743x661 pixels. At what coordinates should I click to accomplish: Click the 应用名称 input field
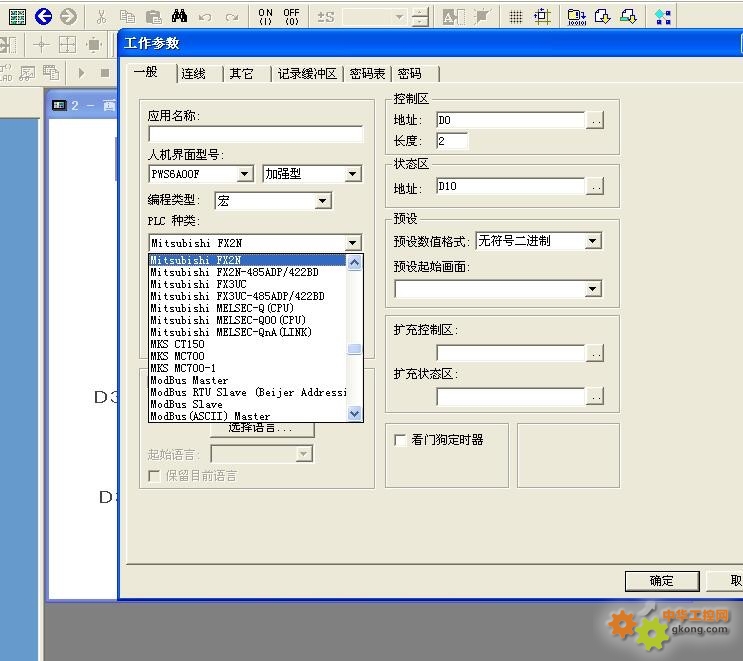(x=256, y=134)
